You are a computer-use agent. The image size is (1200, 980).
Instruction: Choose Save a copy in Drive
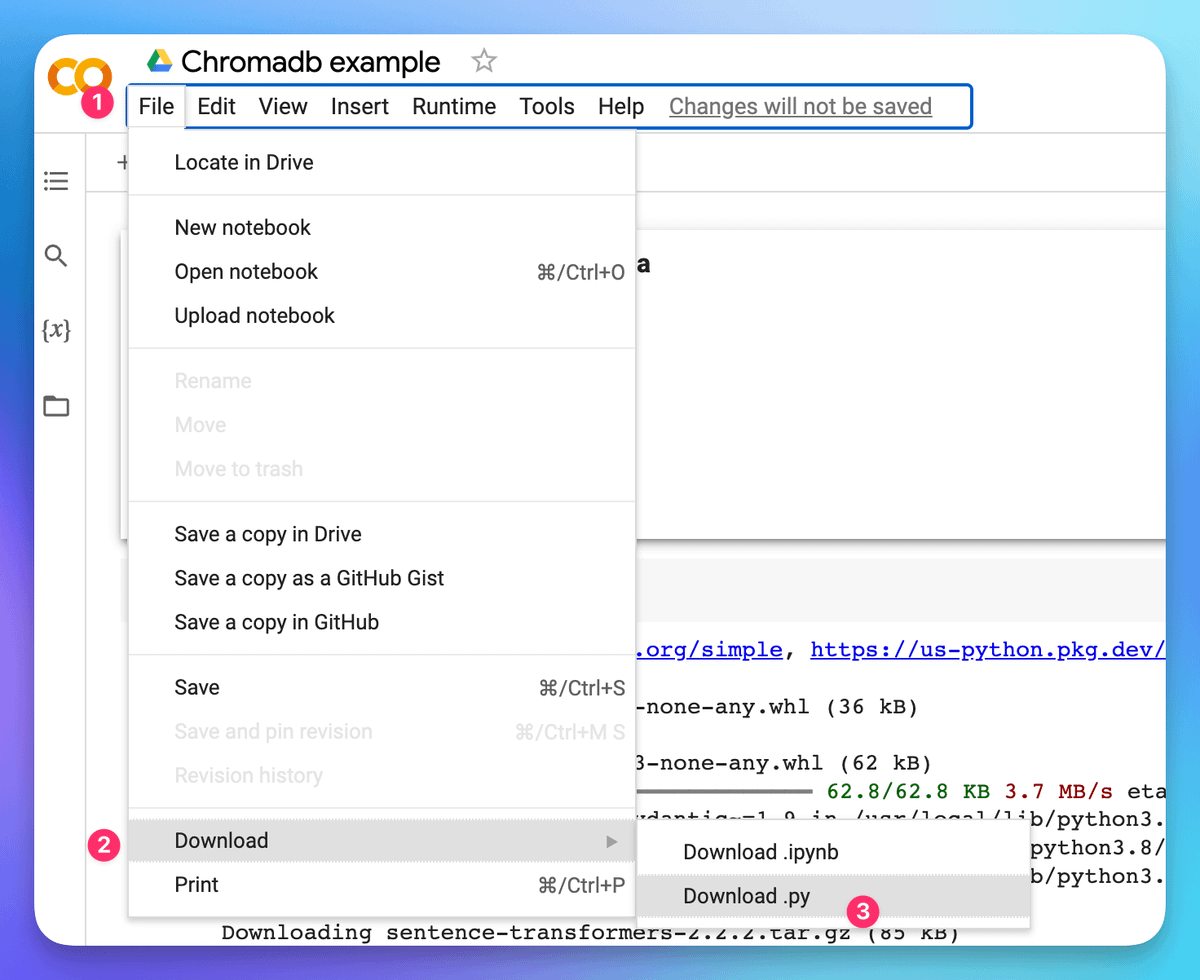268,534
